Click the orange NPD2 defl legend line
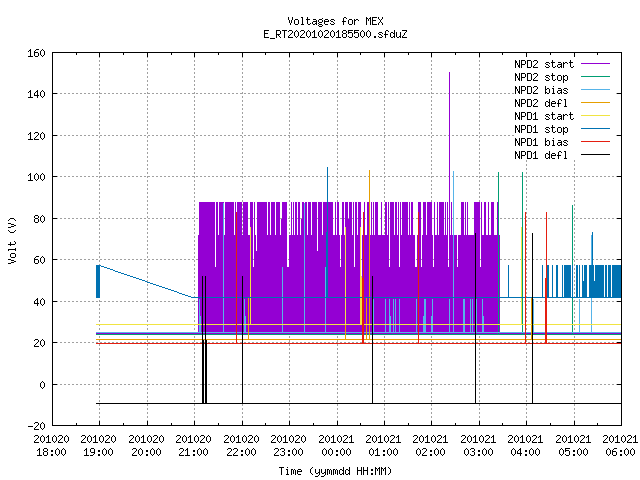Screen dimensions: 640x480 [595, 103]
